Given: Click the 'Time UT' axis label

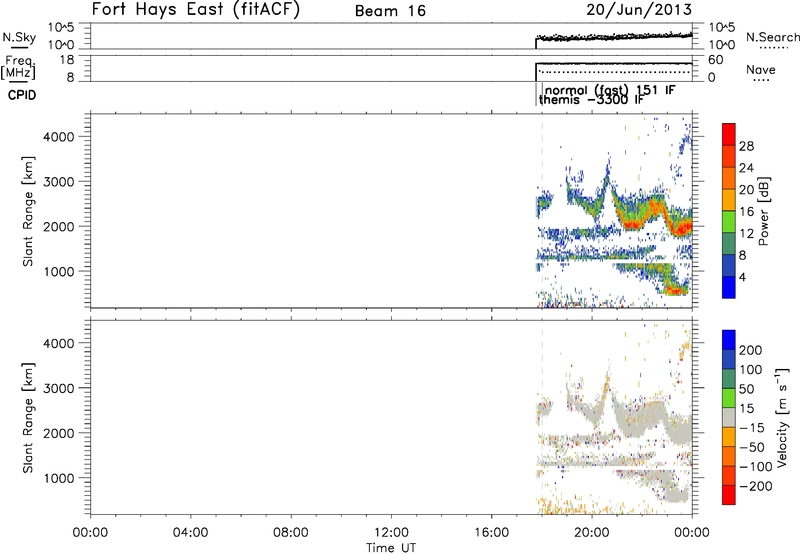Looking at the screenshot, I should [391, 548].
